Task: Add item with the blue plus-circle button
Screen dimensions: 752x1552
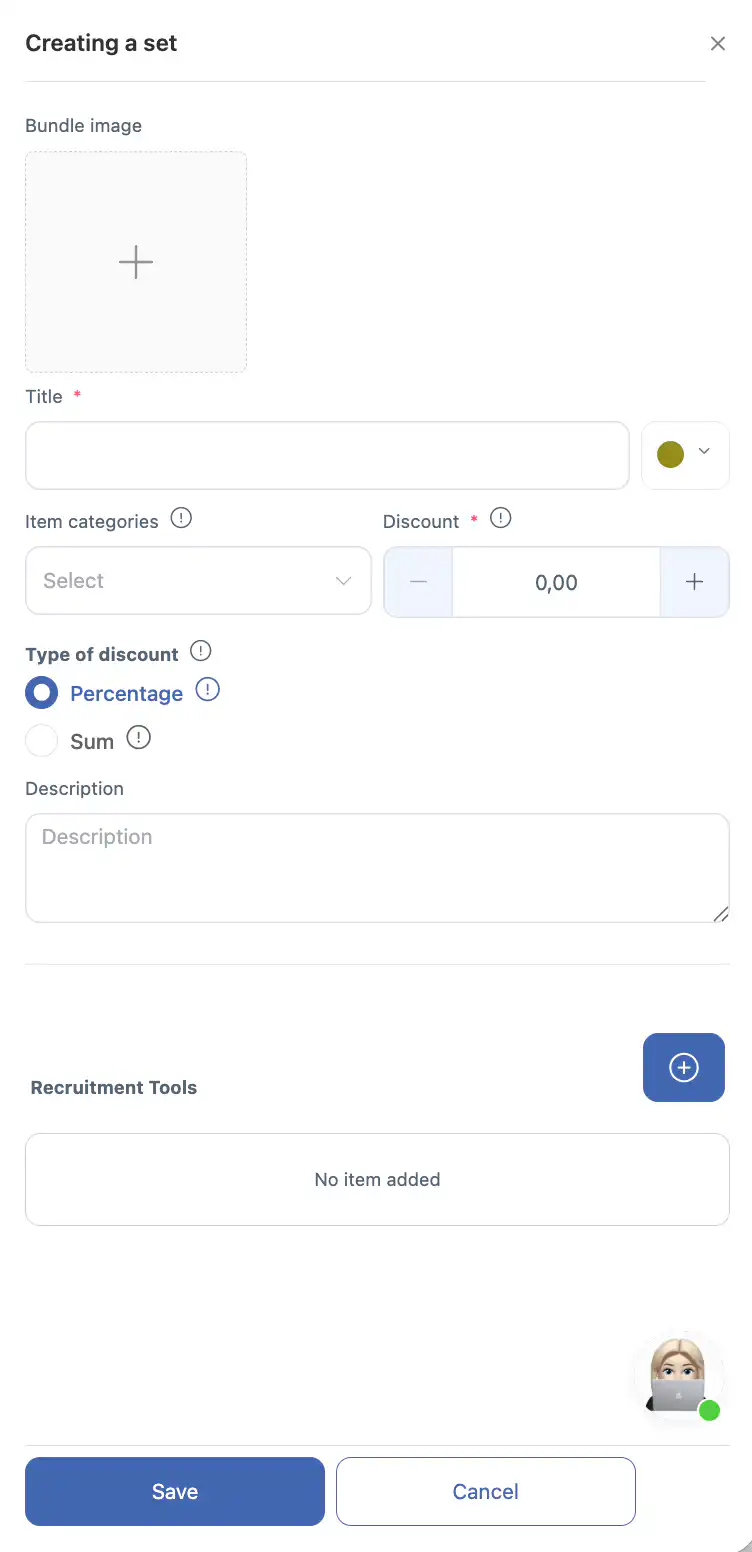Action: coord(683,1067)
